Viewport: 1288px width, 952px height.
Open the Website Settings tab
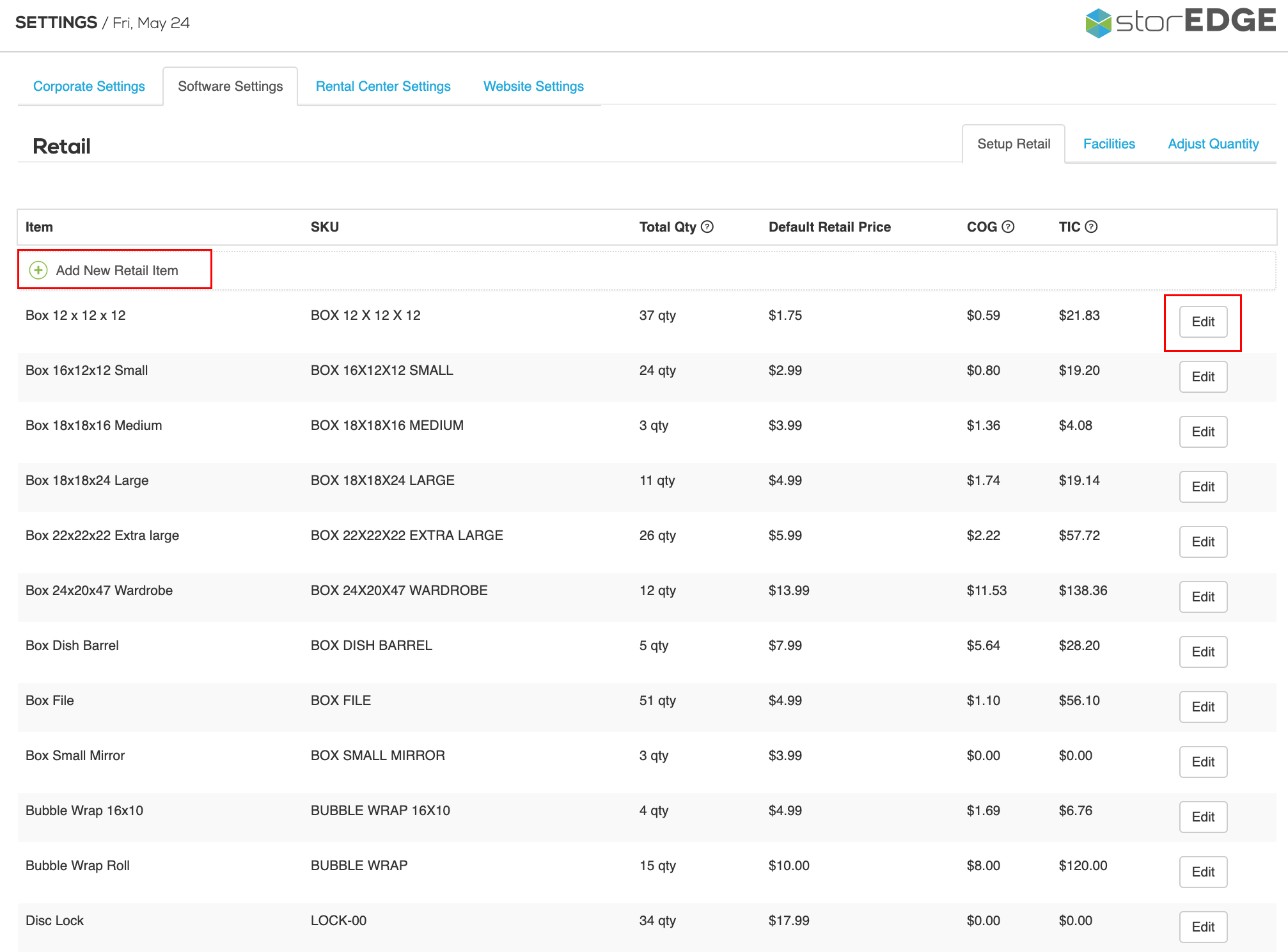533,86
